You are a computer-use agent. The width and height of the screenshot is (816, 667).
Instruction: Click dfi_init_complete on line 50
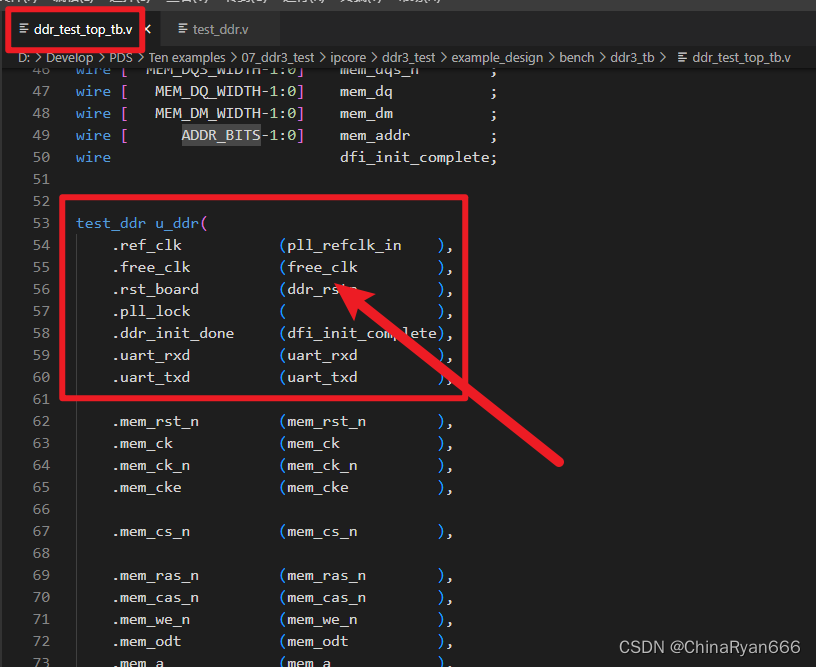point(415,157)
